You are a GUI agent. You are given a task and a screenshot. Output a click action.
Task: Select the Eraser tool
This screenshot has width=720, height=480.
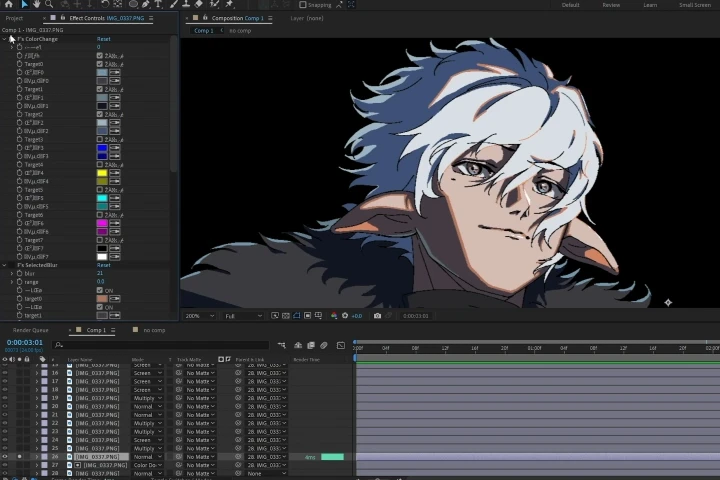[x=199, y=4]
